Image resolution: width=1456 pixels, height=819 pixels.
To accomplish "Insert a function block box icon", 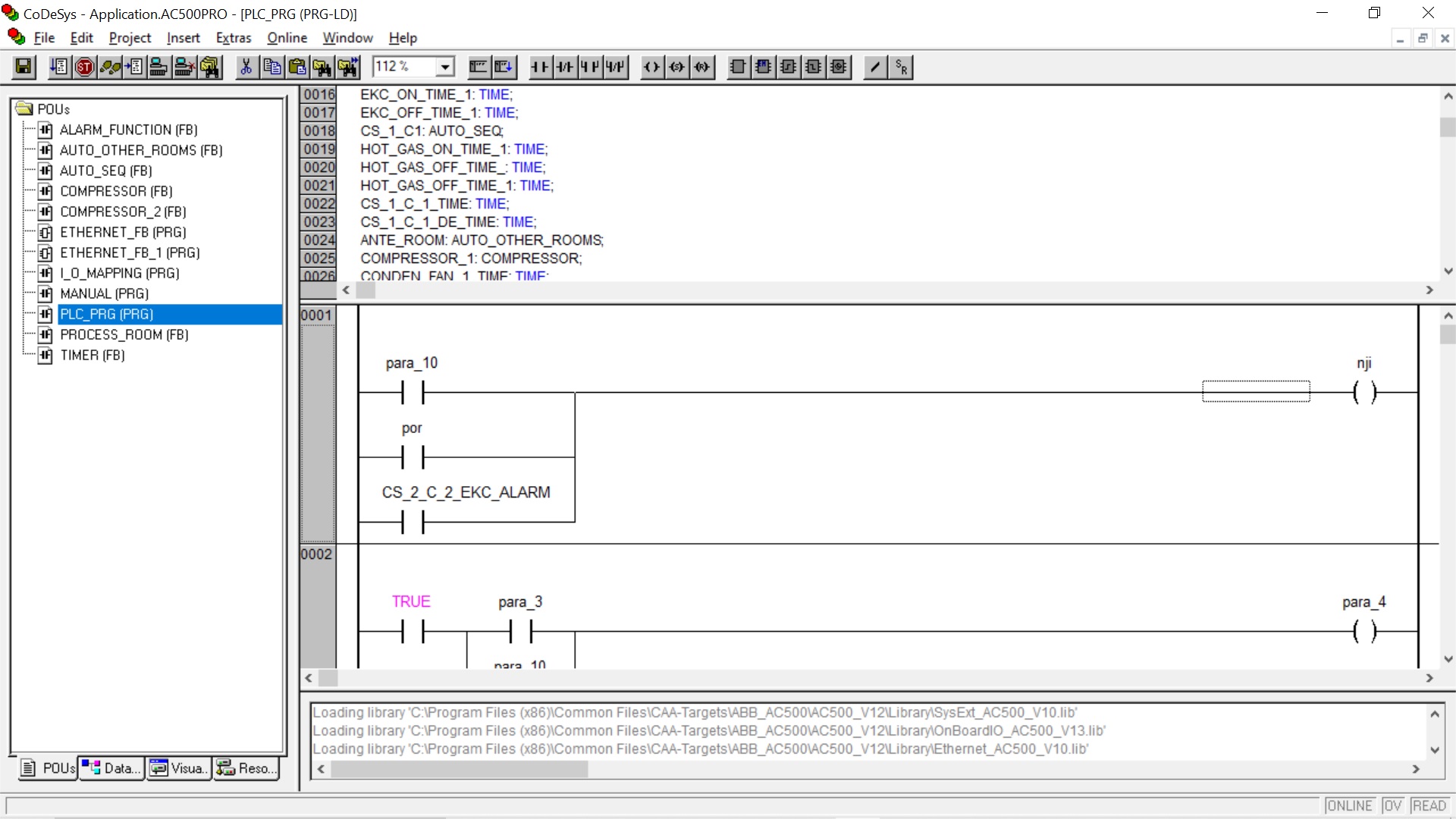I will (737, 67).
